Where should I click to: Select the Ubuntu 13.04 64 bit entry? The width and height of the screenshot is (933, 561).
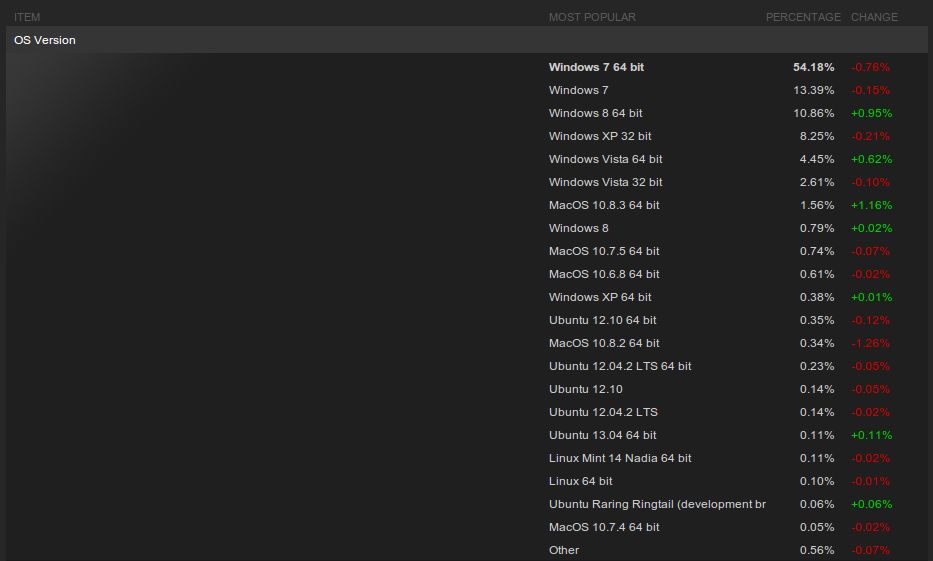click(x=602, y=435)
